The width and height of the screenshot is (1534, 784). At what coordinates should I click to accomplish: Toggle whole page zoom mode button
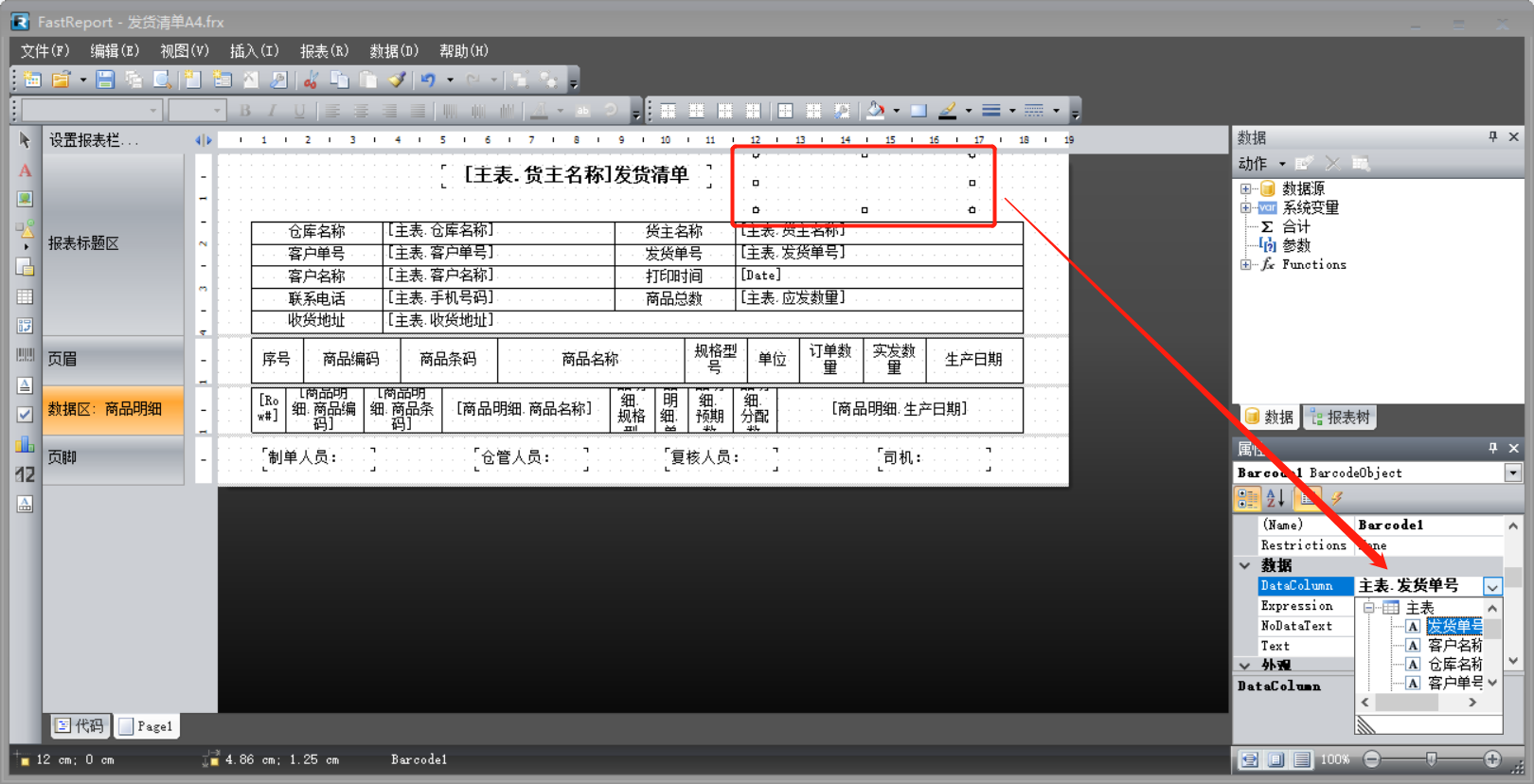tap(1276, 759)
